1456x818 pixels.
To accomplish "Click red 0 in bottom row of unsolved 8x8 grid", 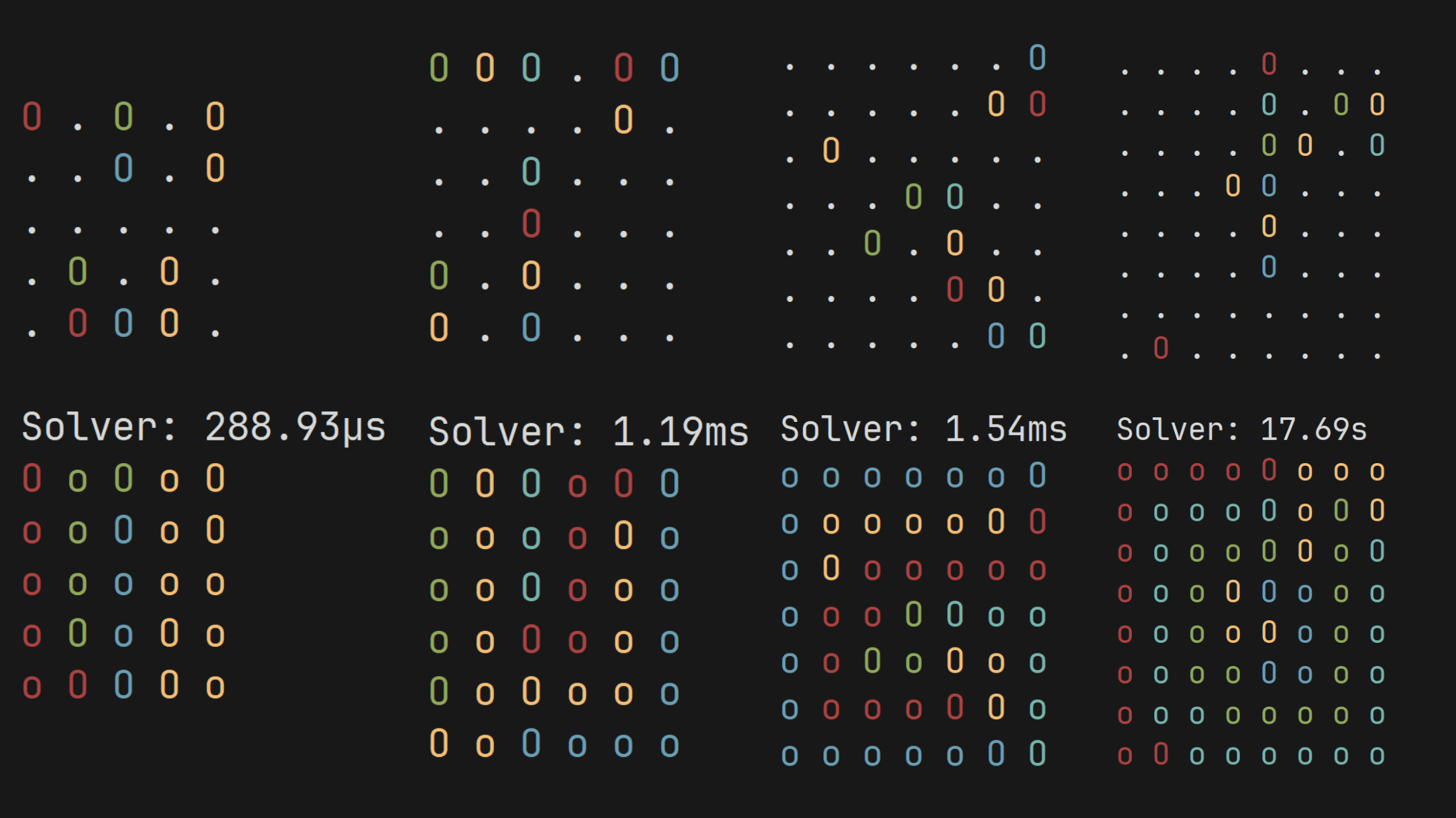I will [1160, 348].
